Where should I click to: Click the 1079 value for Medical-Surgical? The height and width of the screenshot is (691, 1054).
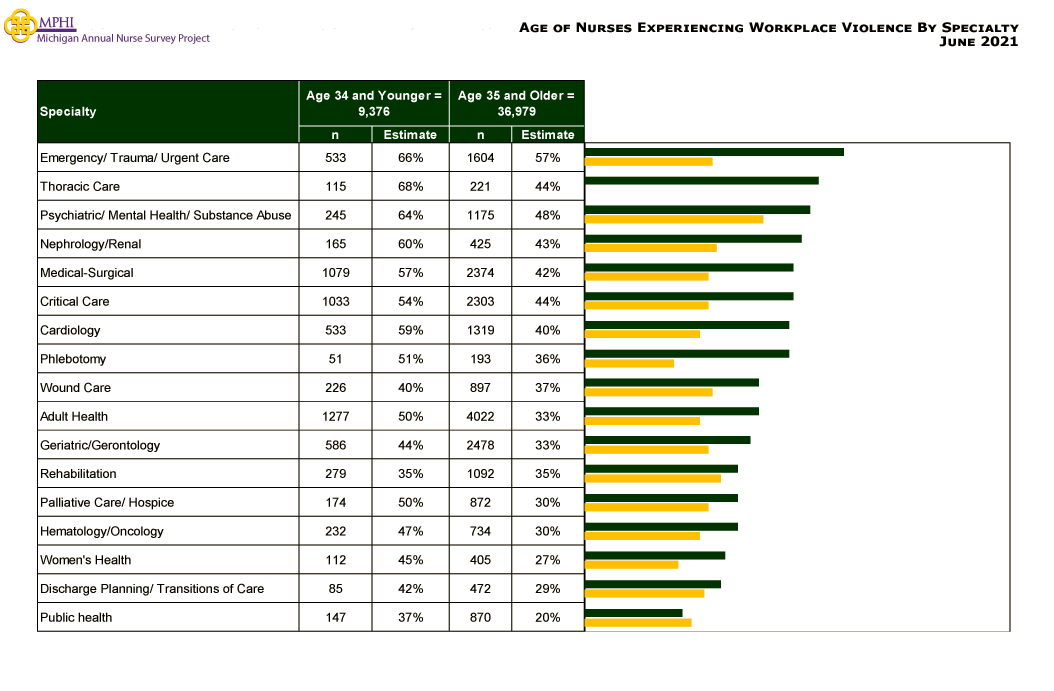pos(335,272)
